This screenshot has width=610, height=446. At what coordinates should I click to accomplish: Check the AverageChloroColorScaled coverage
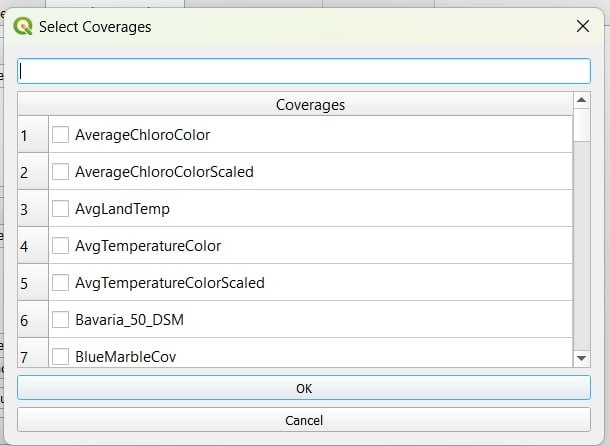coord(61,171)
